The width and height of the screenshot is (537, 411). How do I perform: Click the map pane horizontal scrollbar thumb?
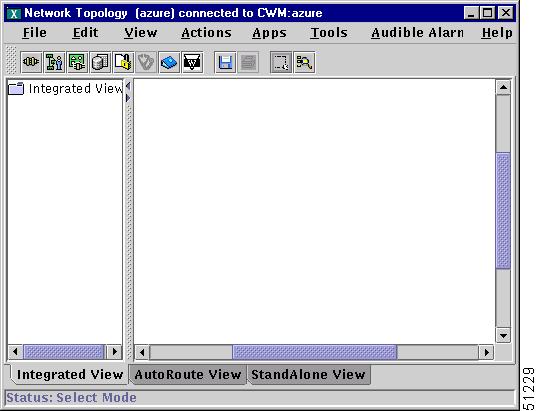coord(315,352)
